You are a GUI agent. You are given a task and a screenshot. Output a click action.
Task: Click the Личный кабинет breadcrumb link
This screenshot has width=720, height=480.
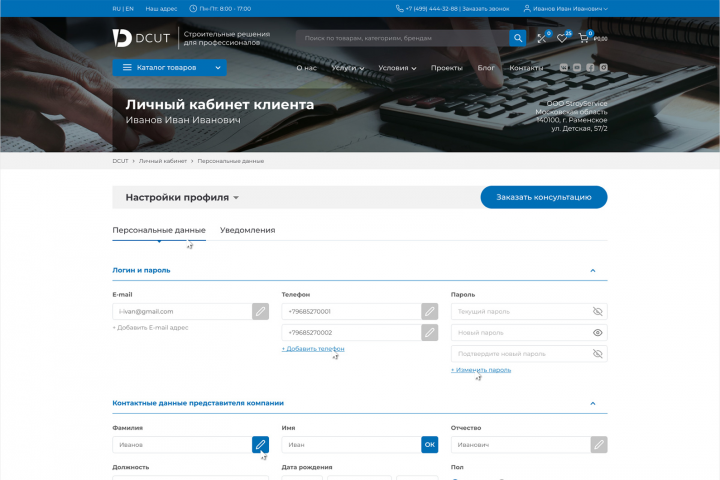(x=163, y=161)
